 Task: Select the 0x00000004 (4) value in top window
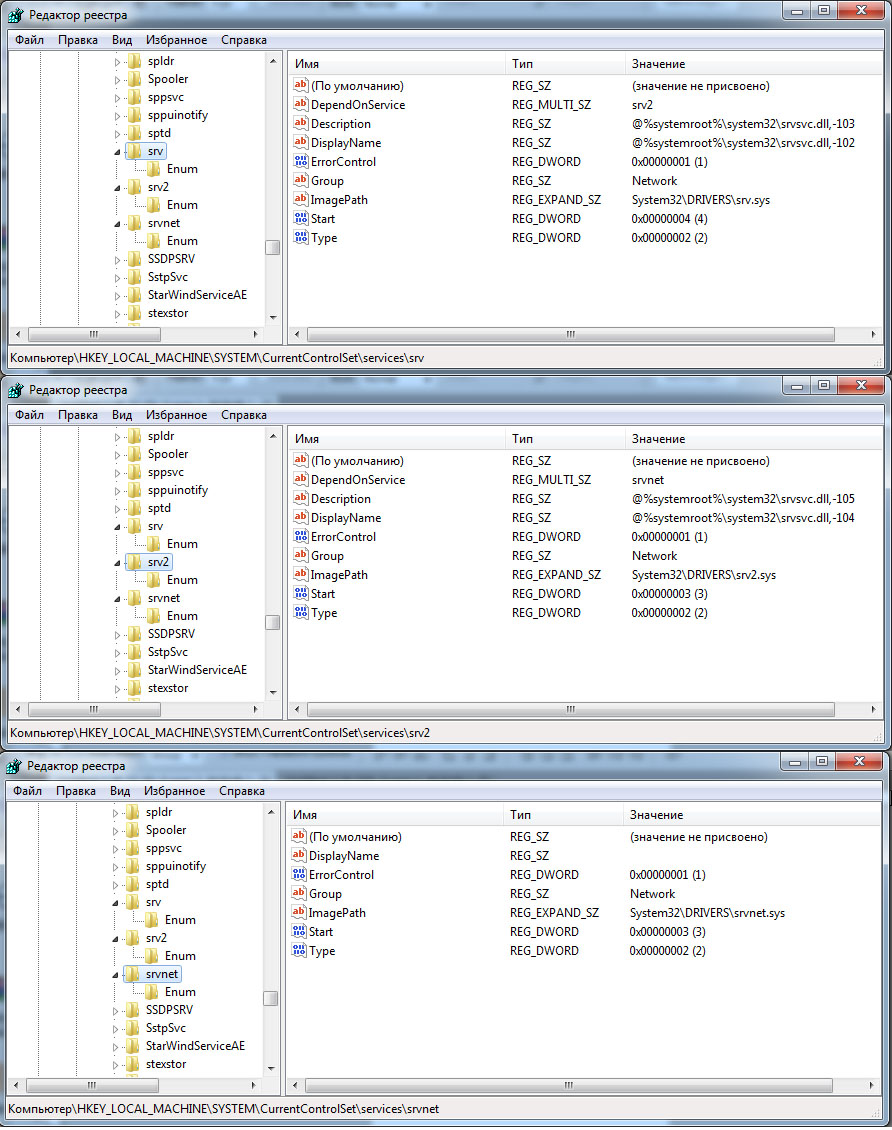tap(669, 218)
